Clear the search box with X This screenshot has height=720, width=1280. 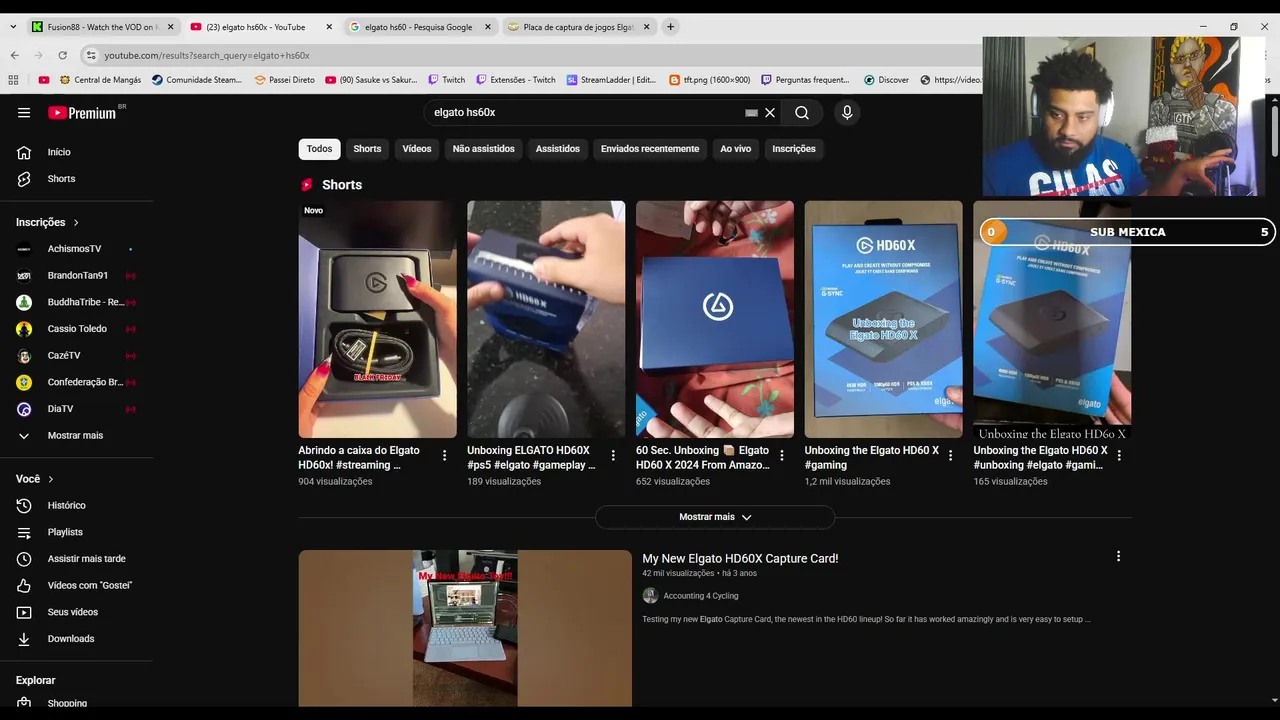point(770,113)
